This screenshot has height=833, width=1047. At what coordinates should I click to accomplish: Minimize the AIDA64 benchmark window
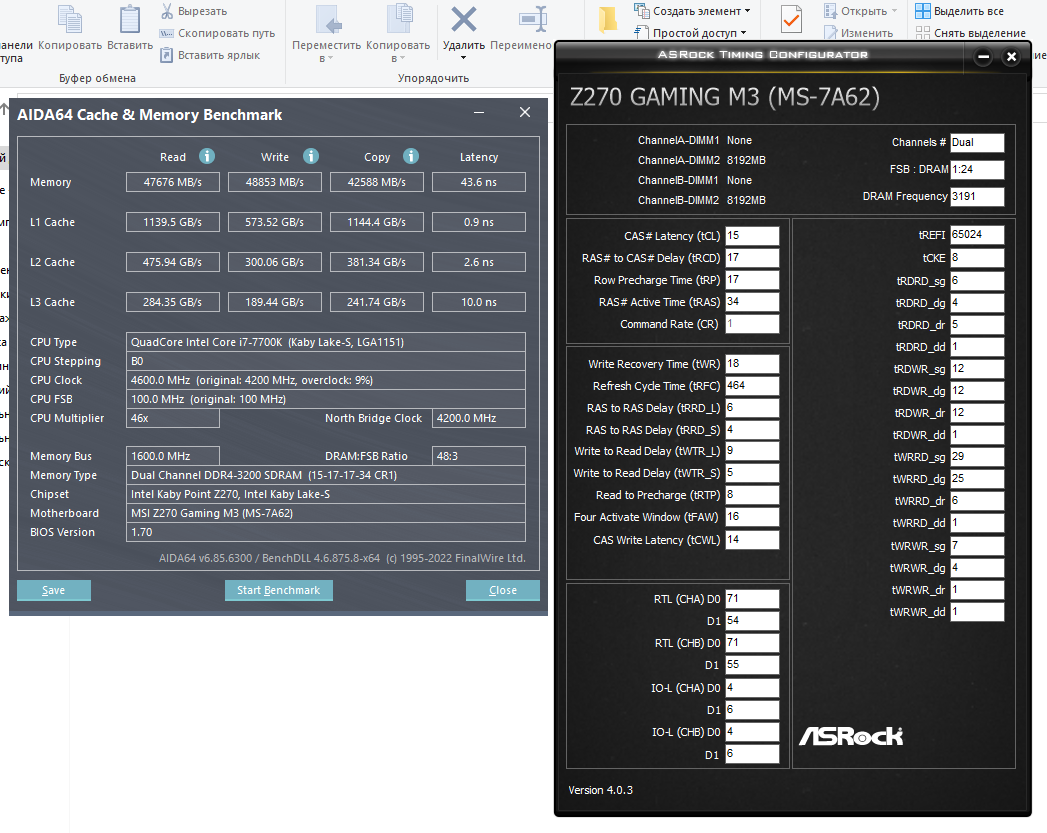tap(479, 112)
